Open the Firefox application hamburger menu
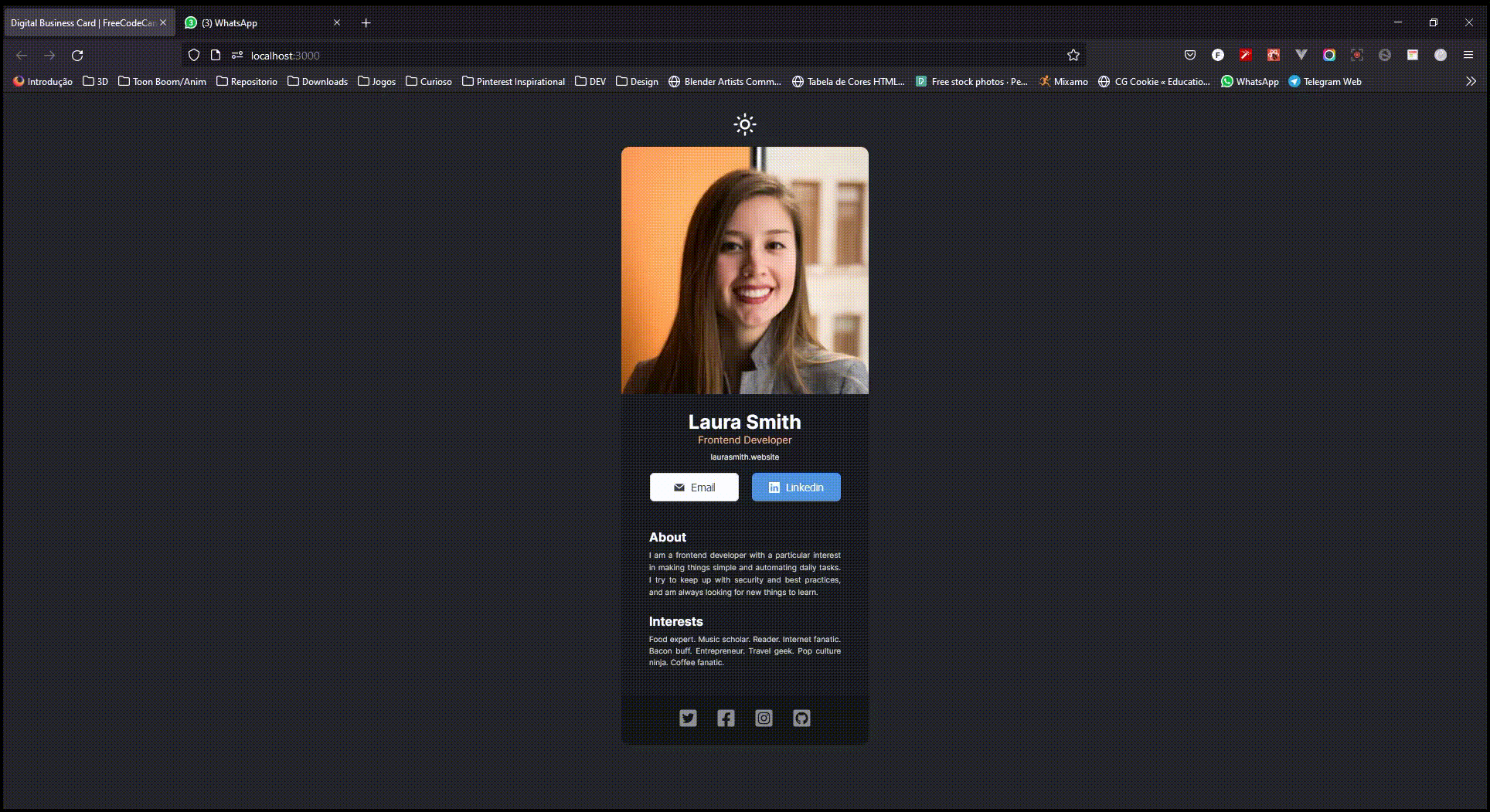 point(1468,56)
